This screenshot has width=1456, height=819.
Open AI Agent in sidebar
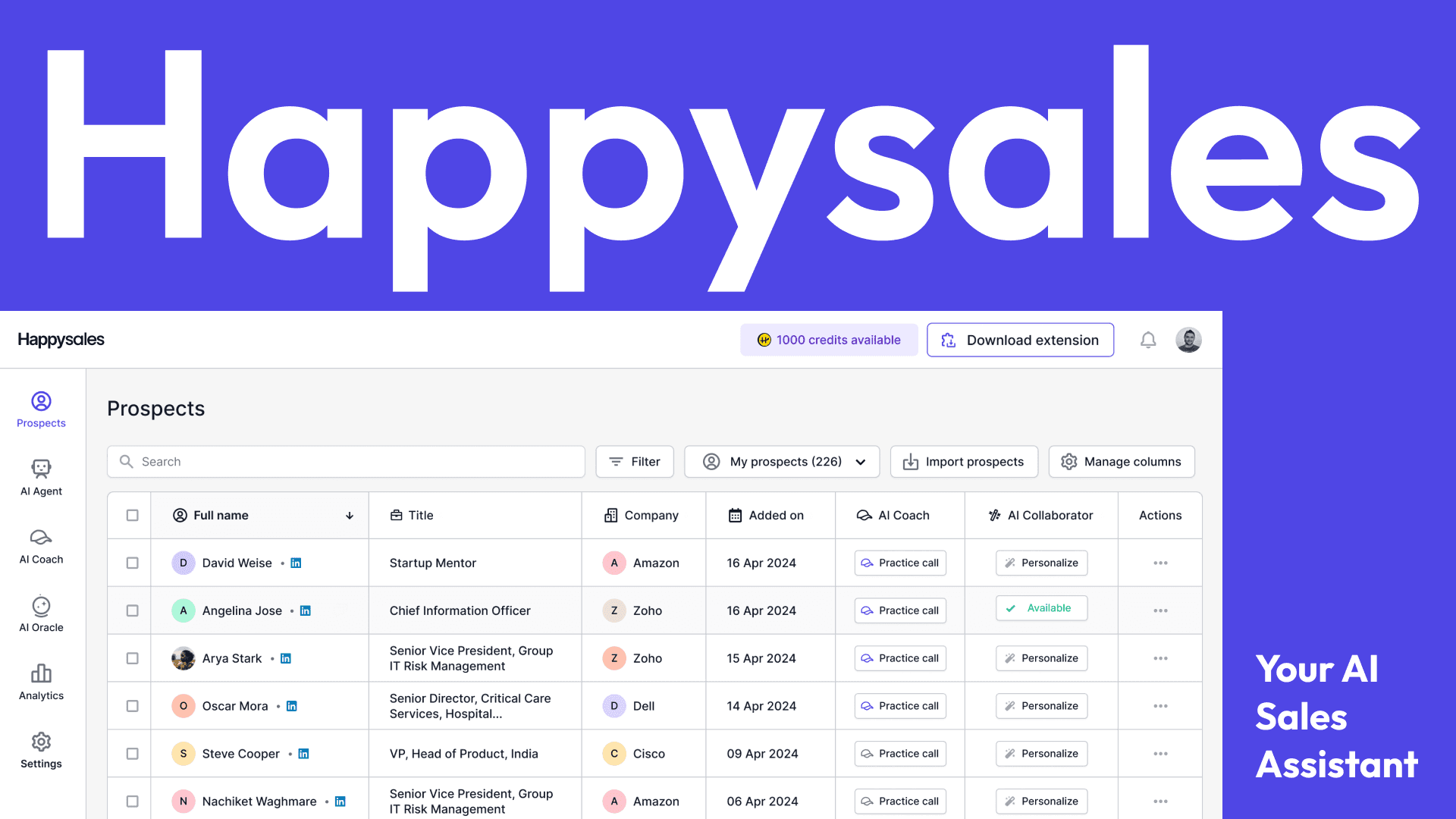(x=41, y=477)
